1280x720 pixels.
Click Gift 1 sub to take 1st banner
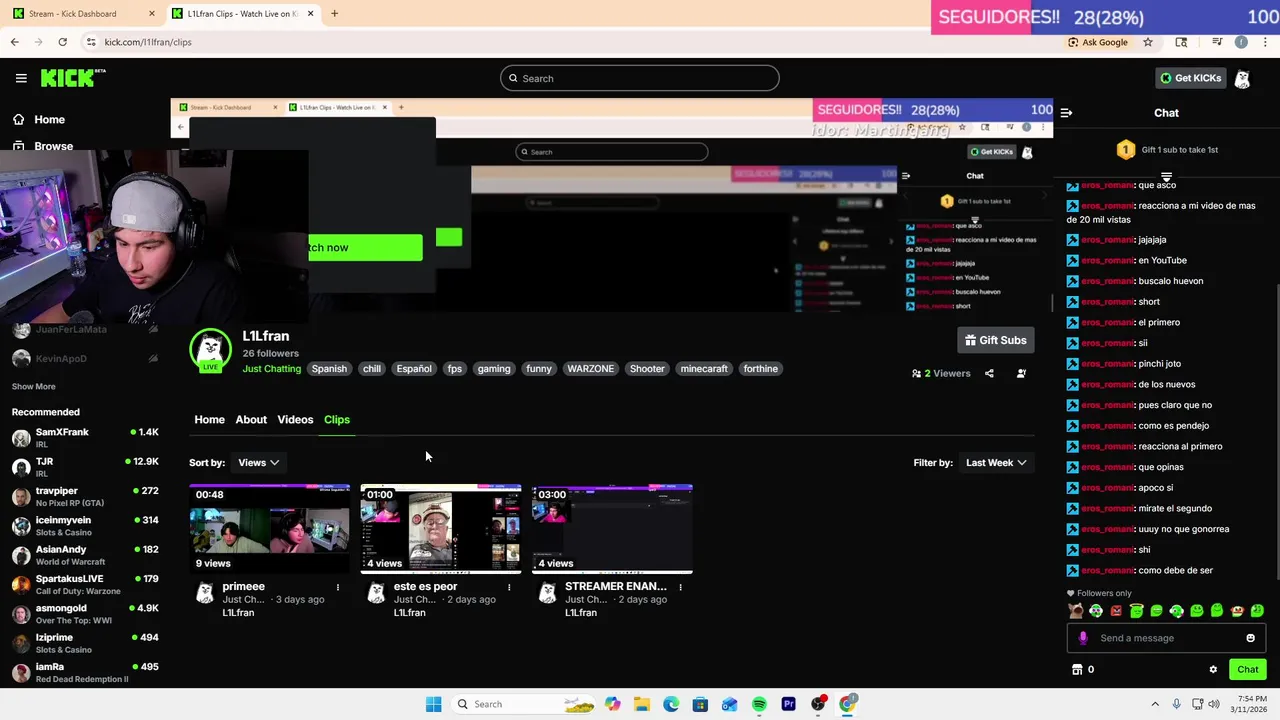[1166, 150]
